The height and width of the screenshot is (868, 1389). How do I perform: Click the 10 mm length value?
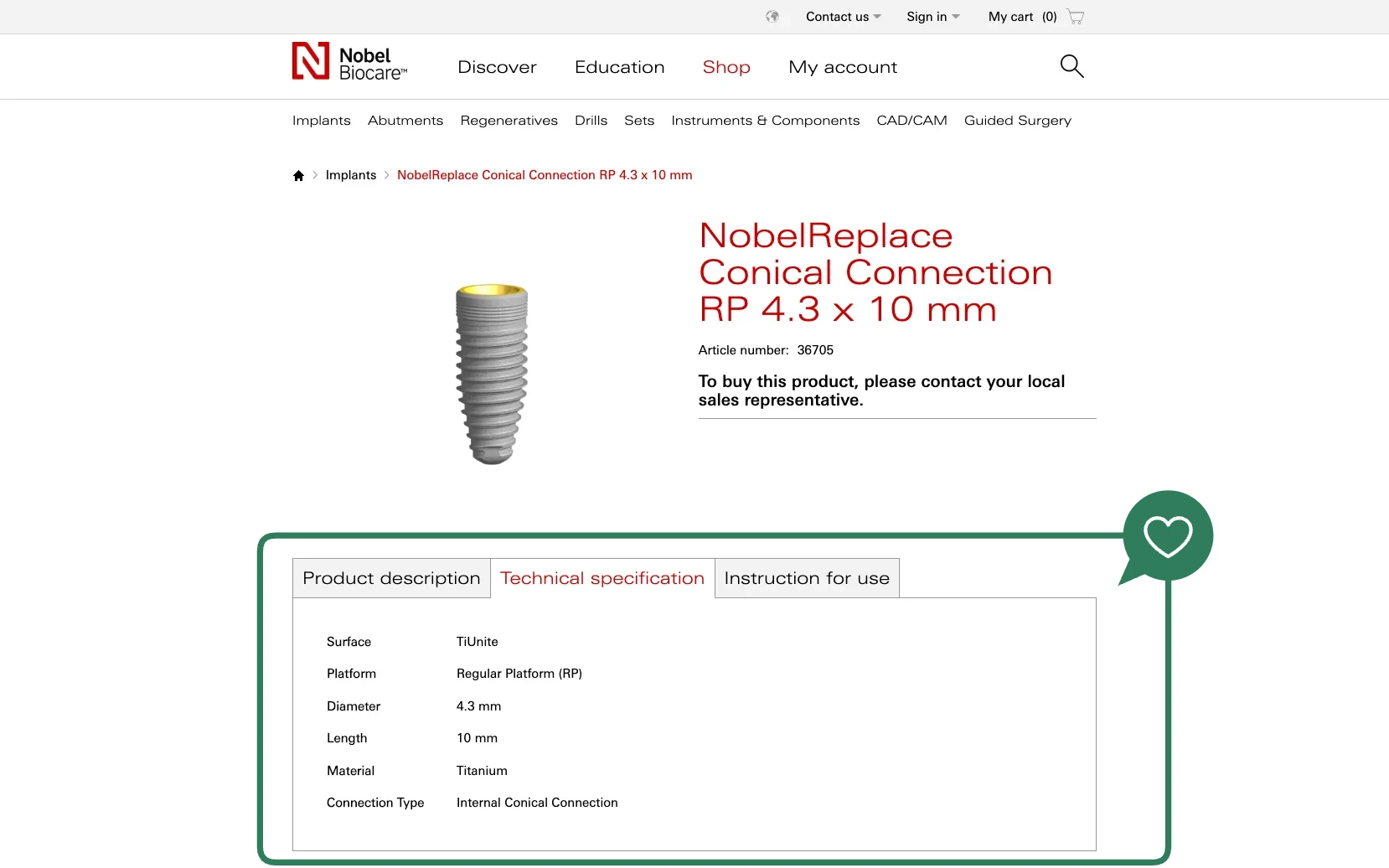point(477,738)
